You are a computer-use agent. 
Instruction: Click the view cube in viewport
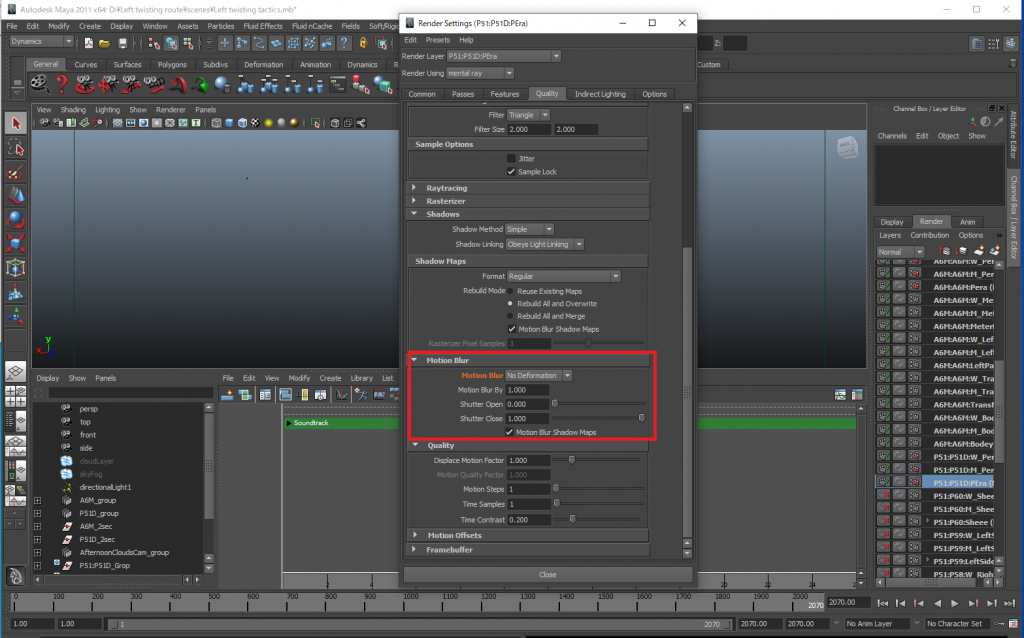846,148
